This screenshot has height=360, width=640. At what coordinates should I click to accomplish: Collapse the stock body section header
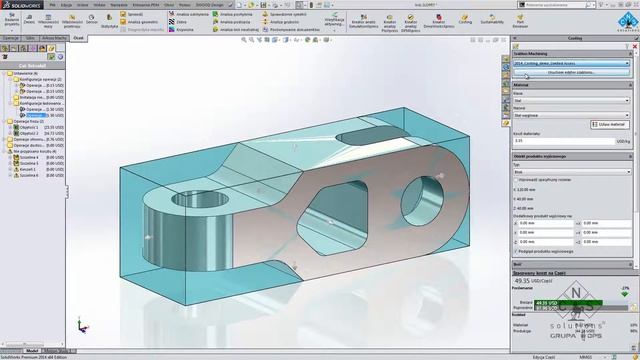tap(630, 156)
